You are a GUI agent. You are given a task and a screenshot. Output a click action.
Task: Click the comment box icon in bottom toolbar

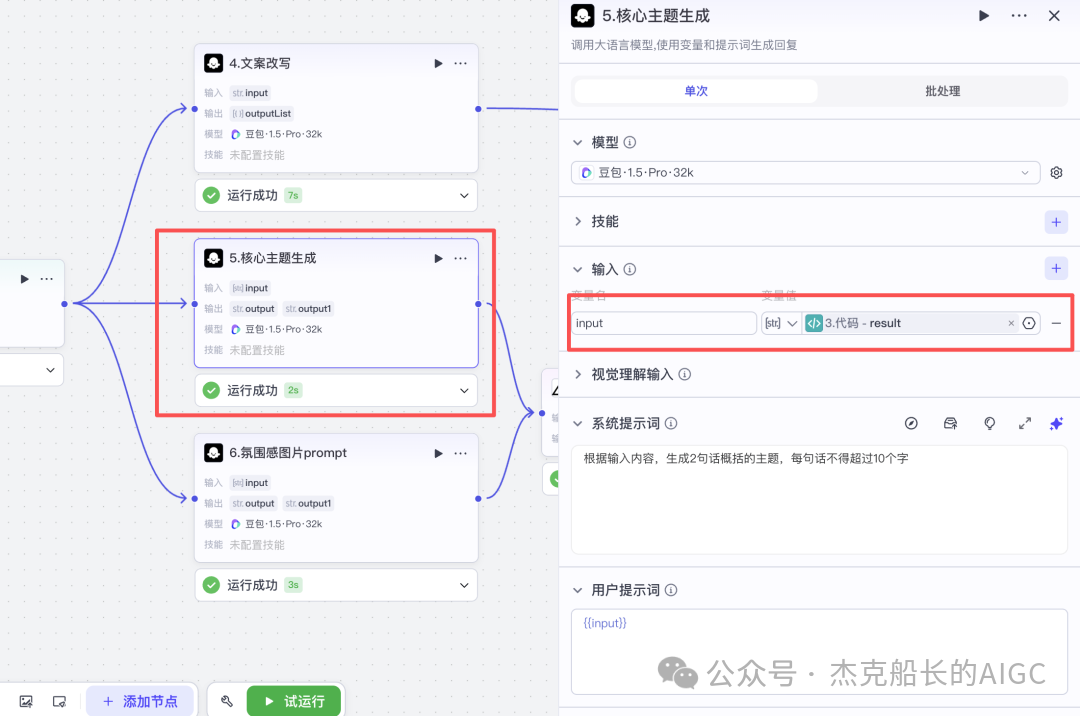click(59, 702)
